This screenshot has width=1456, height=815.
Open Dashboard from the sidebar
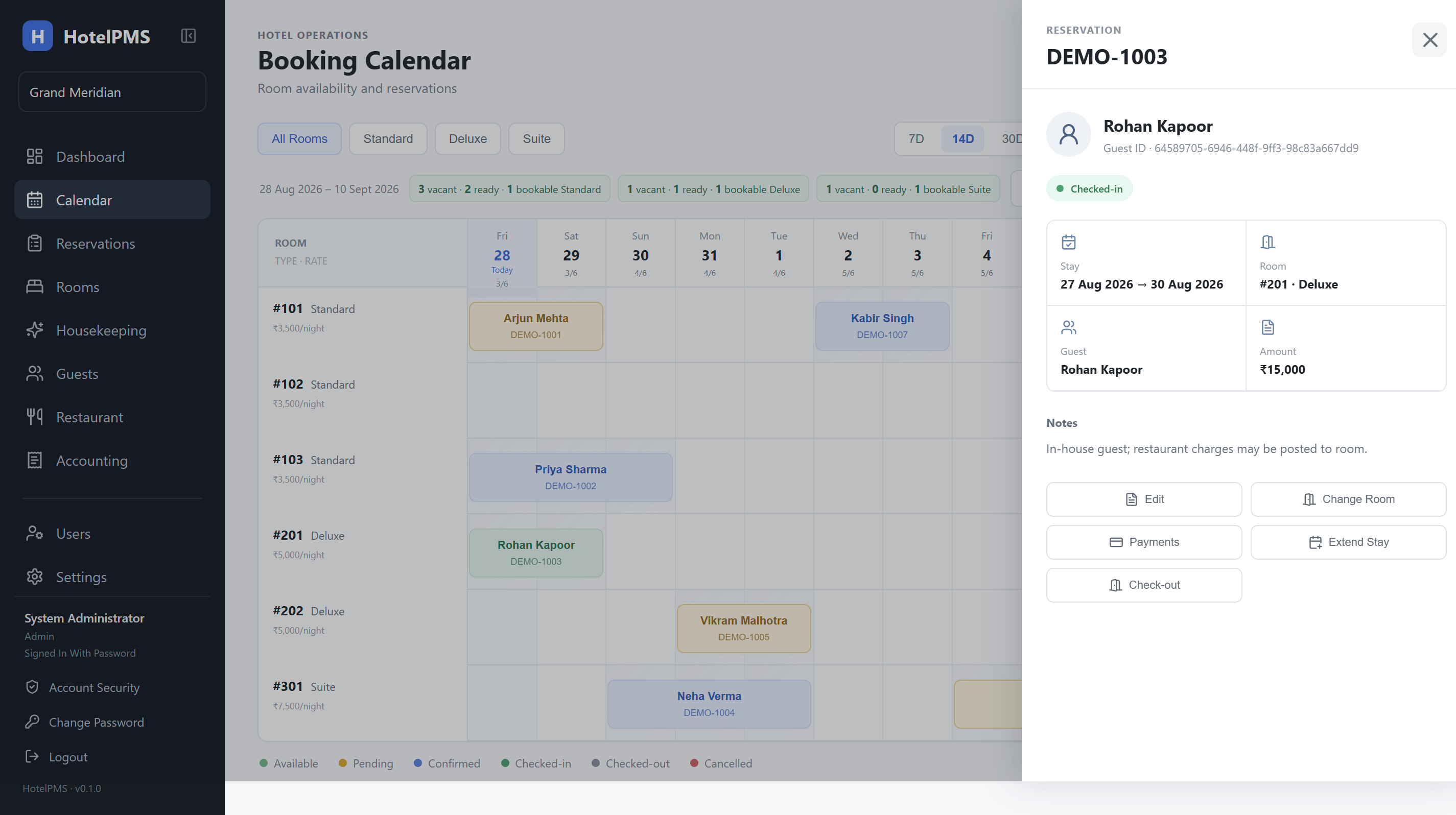(x=112, y=156)
